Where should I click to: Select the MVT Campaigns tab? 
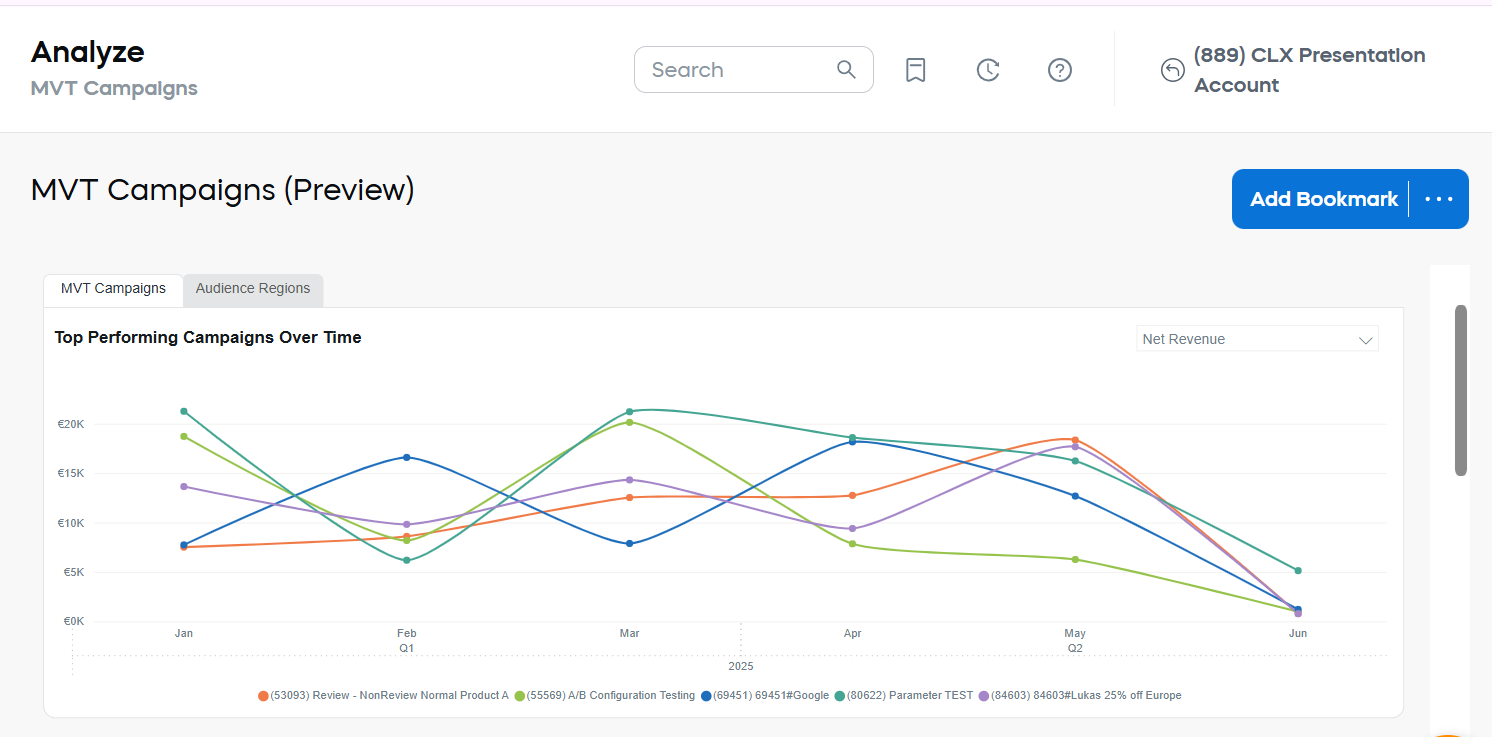(113, 289)
